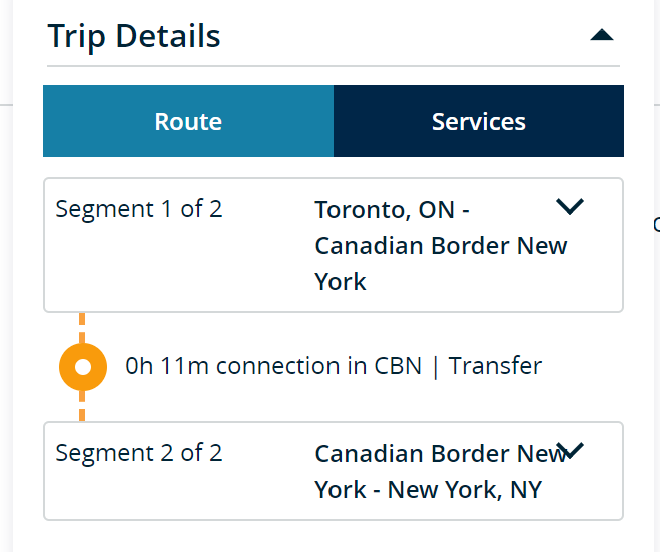Expand Segment 2 of 2 chevron
The height and width of the screenshot is (552, 660).
tap(574, 451)
